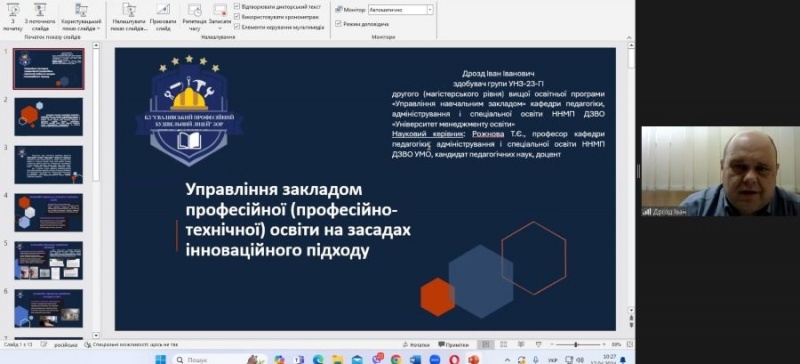Viewport: 800px width, 364px height.
Task: Open the Comments (Примітки) pane button
Action: click(x=454, y=345)
